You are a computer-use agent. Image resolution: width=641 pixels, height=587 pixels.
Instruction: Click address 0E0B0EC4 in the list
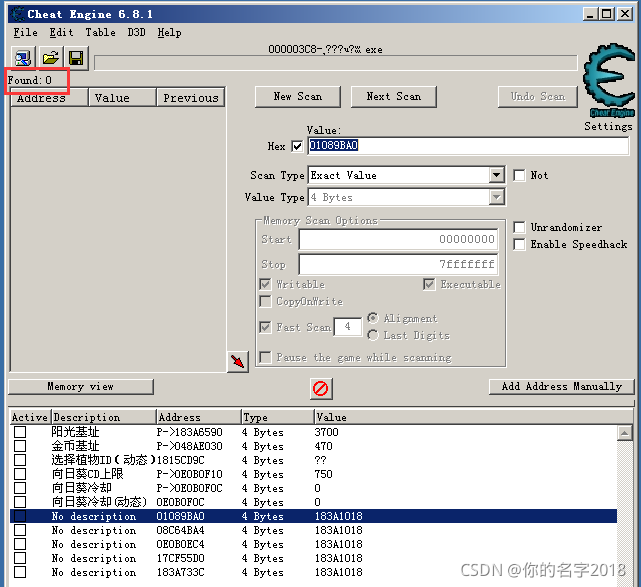click(x=180, y=544)
